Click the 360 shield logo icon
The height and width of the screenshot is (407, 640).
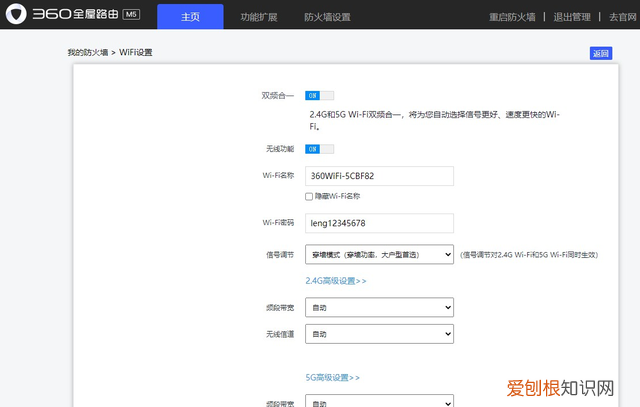[x=16, y=14]
